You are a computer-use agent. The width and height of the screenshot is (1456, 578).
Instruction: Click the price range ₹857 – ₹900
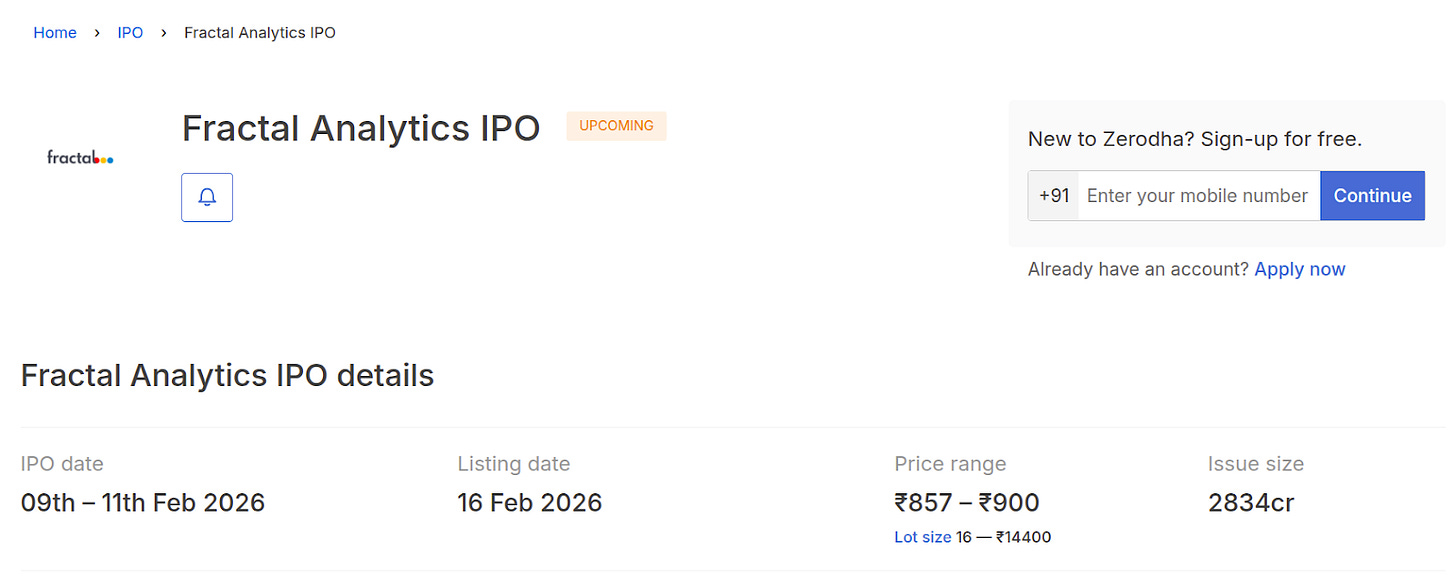click(x=967, y=502)
